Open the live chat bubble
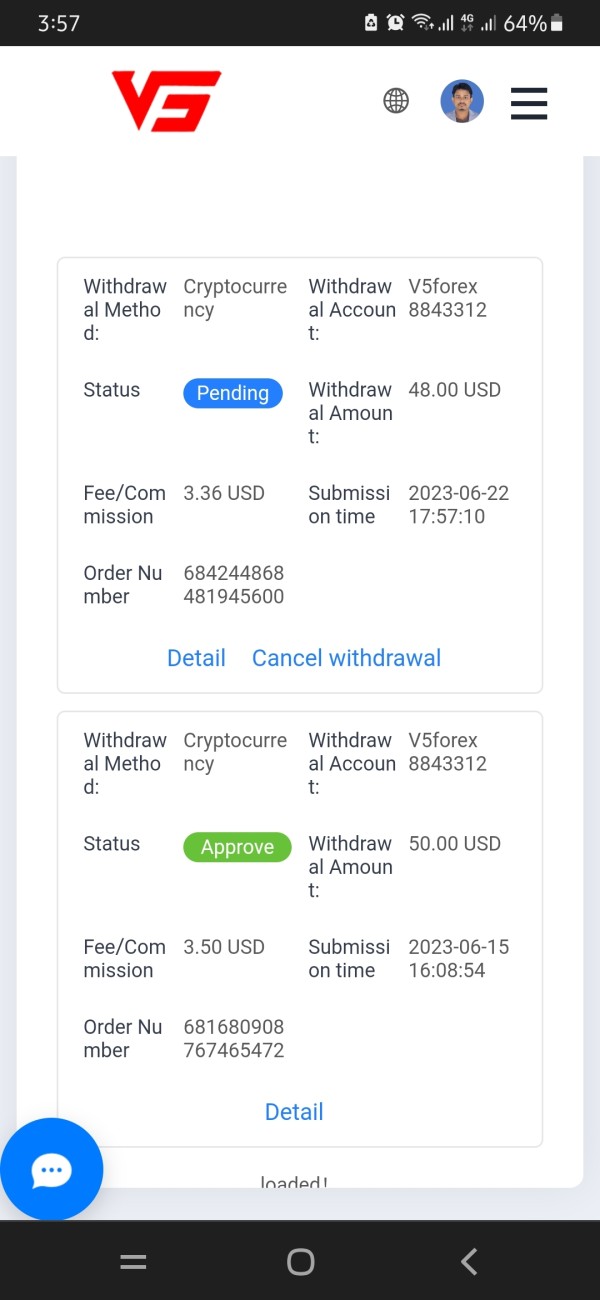 pos(51,1169)
